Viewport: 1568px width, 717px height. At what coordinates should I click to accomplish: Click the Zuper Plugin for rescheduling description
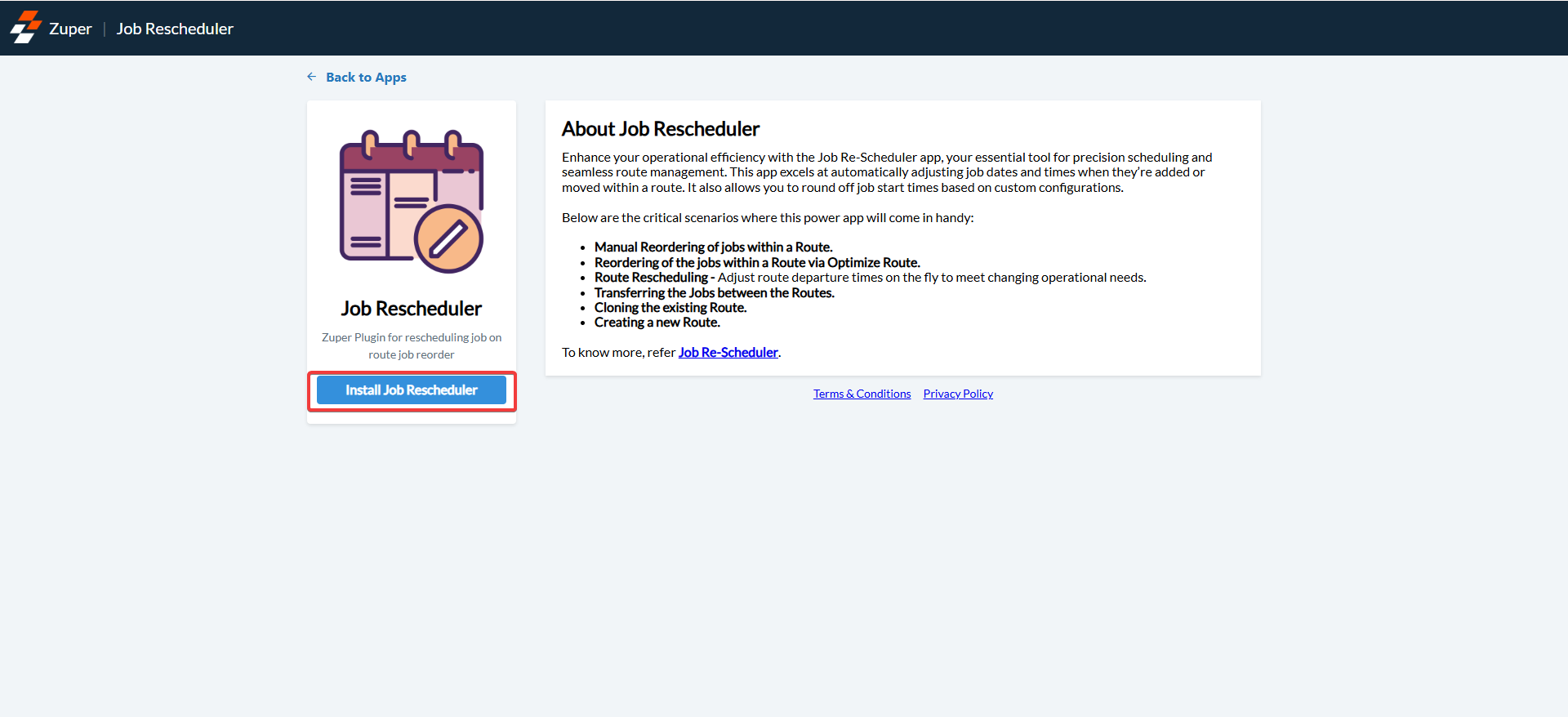point(412,346)
